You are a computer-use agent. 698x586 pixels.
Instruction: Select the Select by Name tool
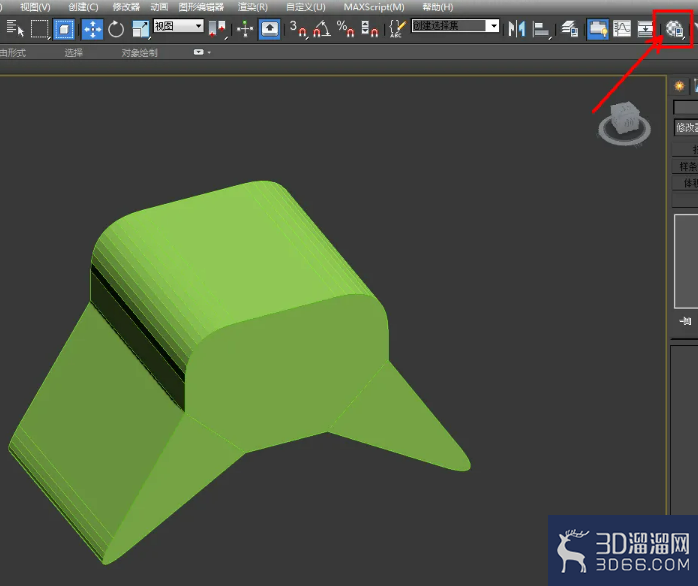coord(15,28)
